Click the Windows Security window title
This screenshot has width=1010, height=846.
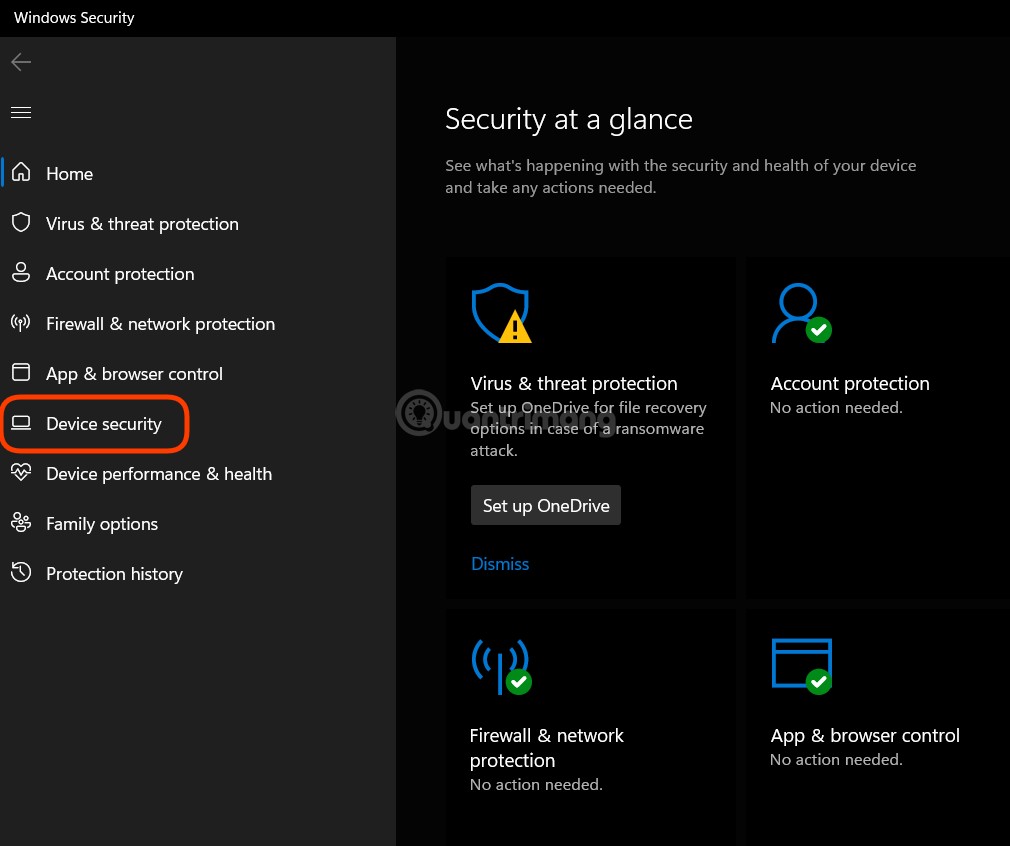click(x=74, y=17)
